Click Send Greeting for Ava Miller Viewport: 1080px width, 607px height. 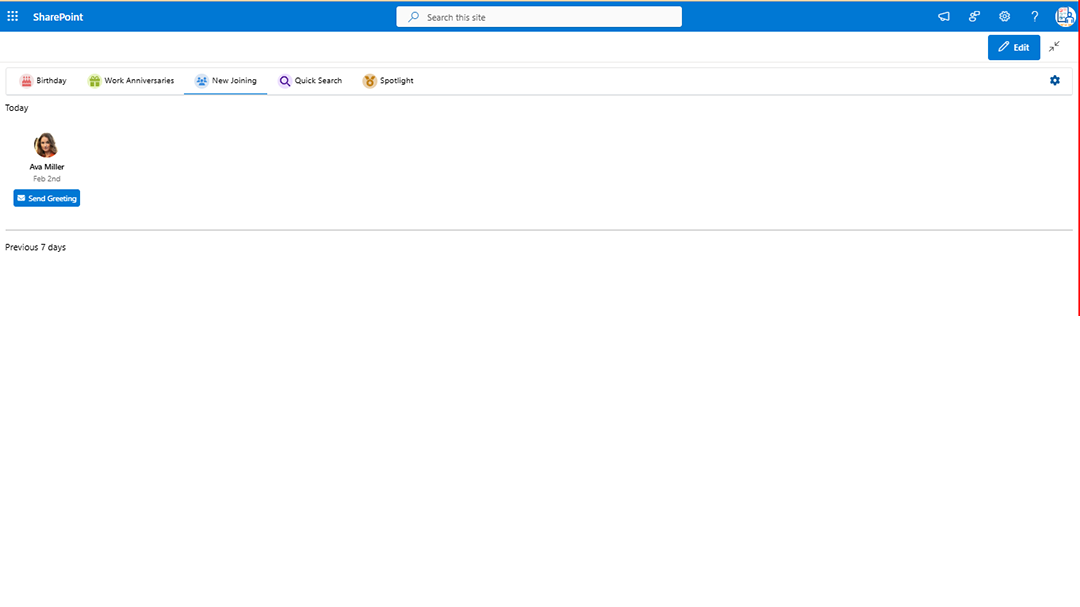pos(46,198)
